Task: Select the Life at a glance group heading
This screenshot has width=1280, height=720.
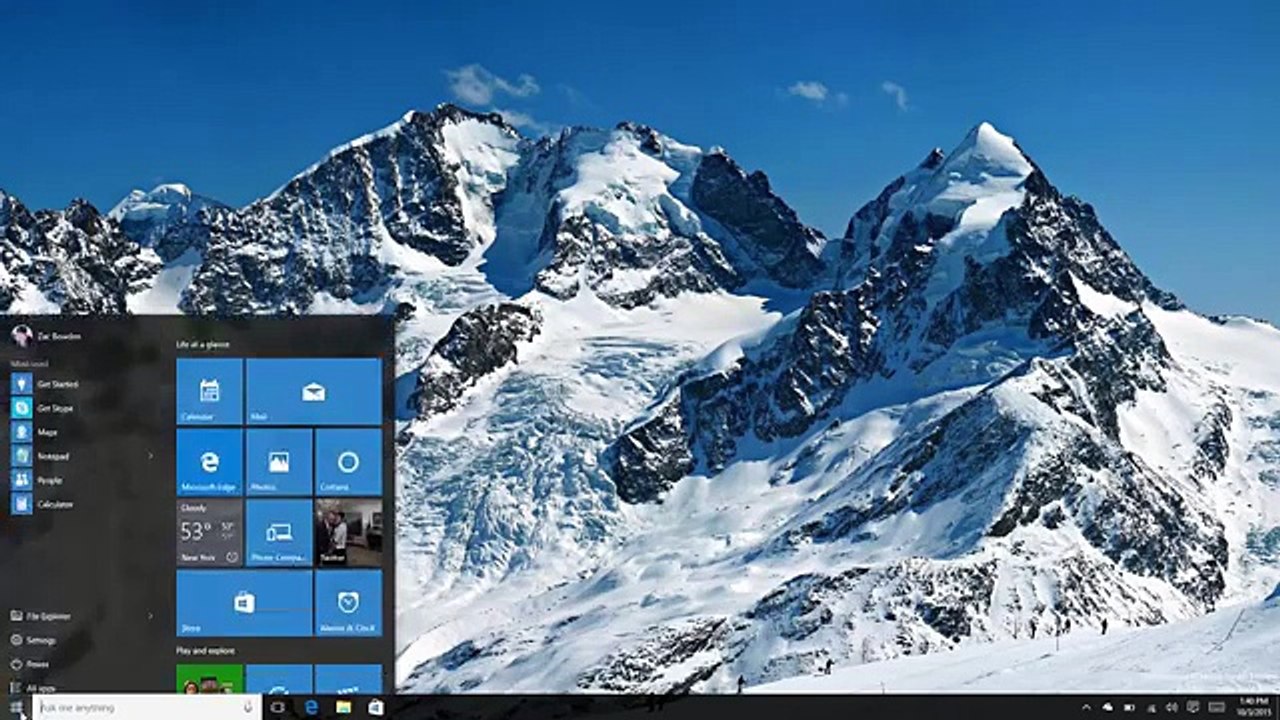Action: (203, 344)
